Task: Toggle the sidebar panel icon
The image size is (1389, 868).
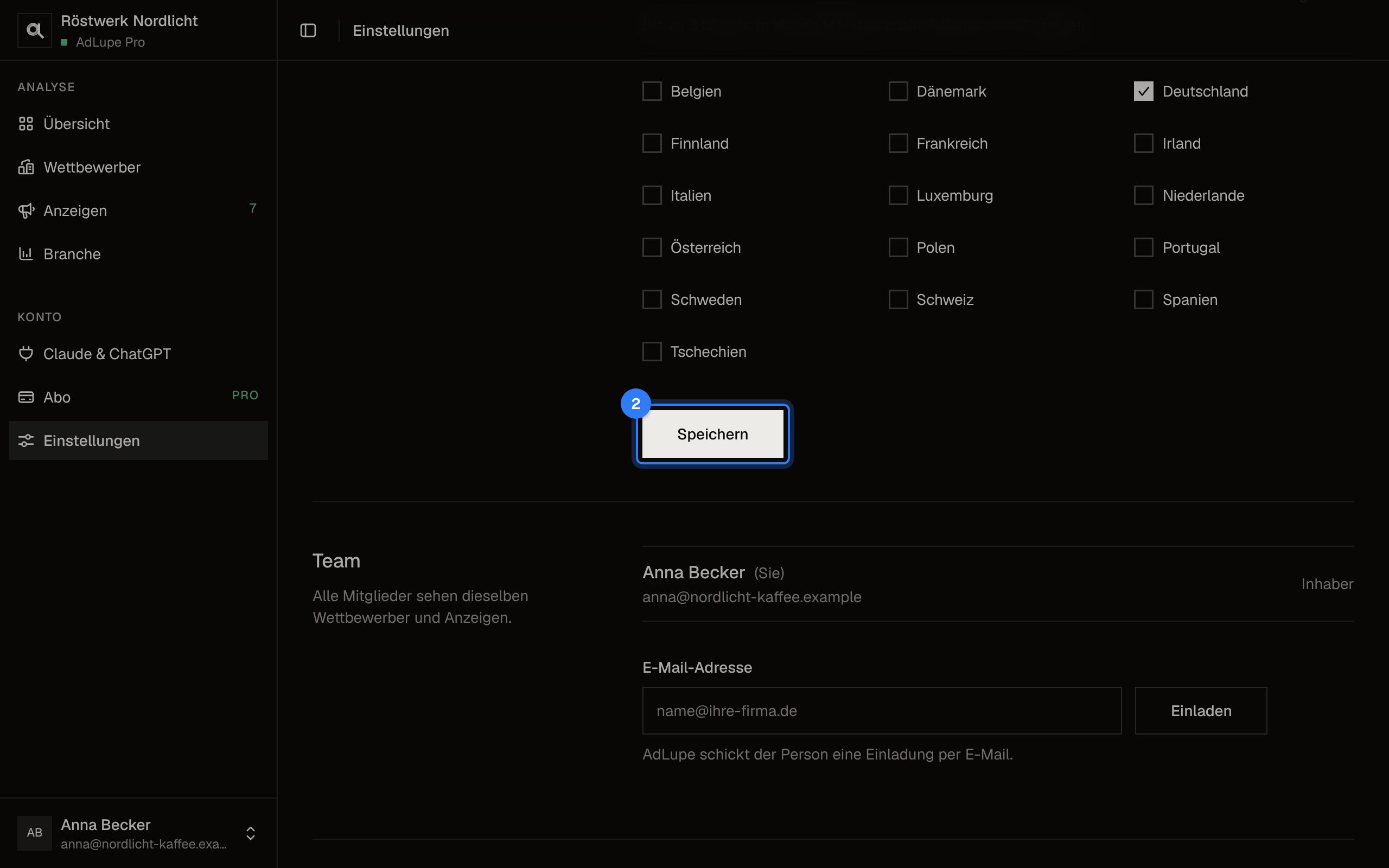Action: point(308,30)
